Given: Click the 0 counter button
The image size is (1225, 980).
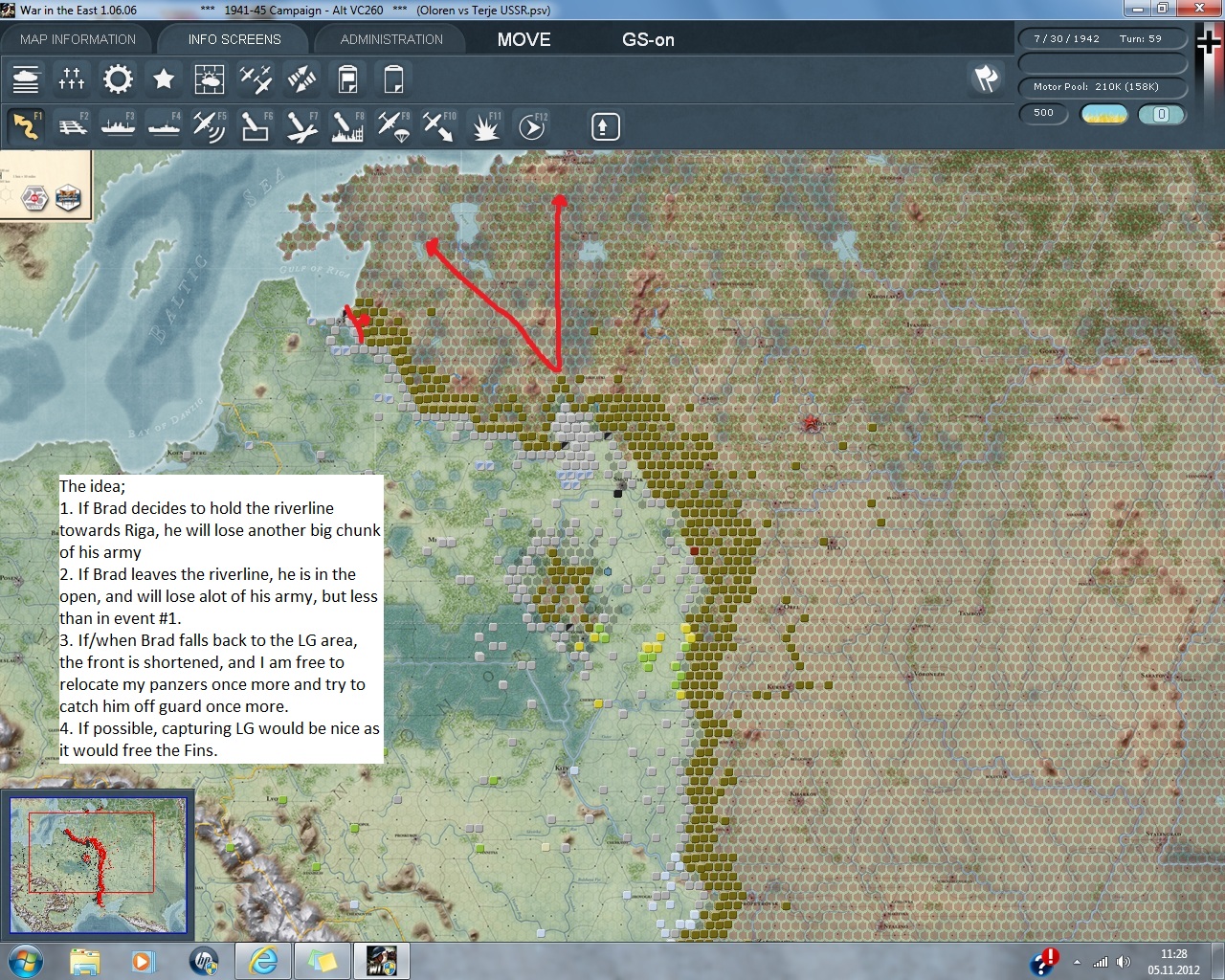Looking at the screenshot, I should pyautogui.click(x=1161, y=114).
